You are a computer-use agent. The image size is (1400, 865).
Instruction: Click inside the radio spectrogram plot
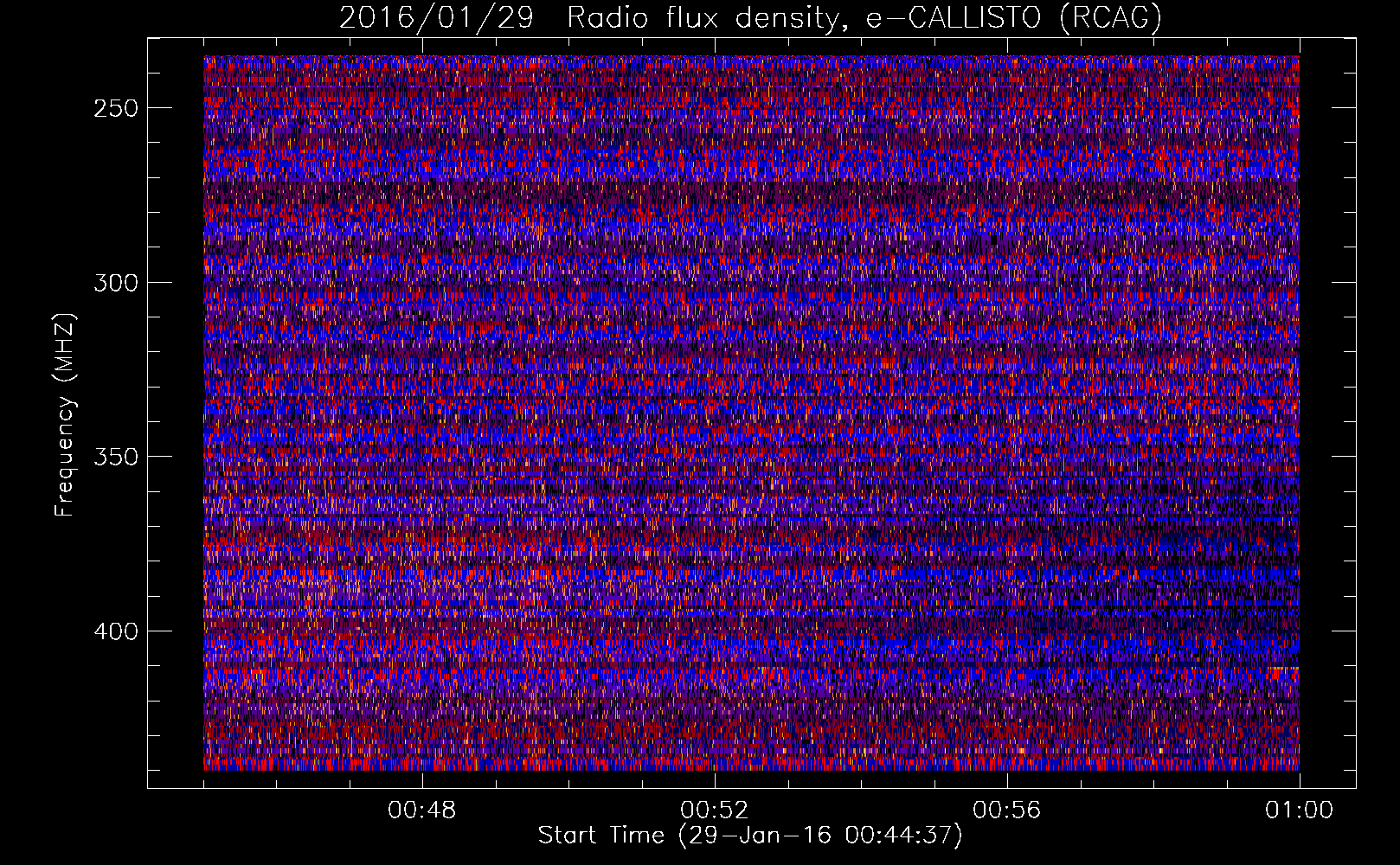pos(751,413)
